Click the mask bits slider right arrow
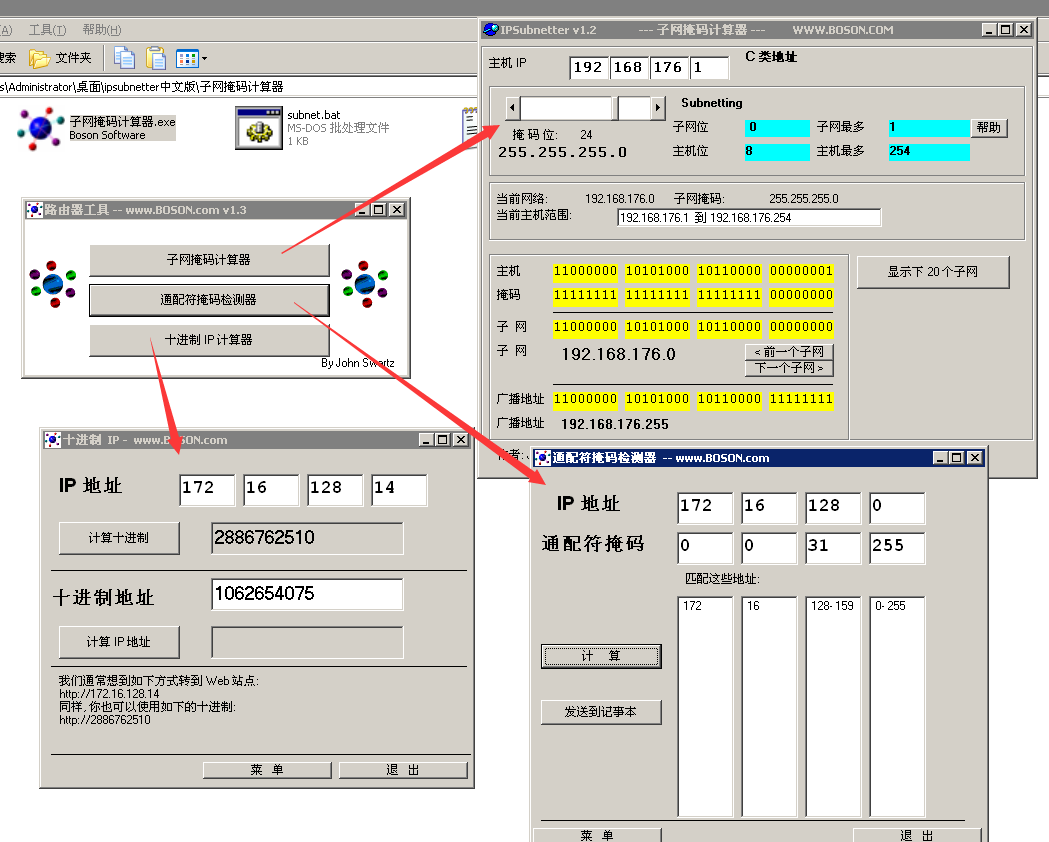This screenshot has width=1049, height=842. click(x=657, y=108)
